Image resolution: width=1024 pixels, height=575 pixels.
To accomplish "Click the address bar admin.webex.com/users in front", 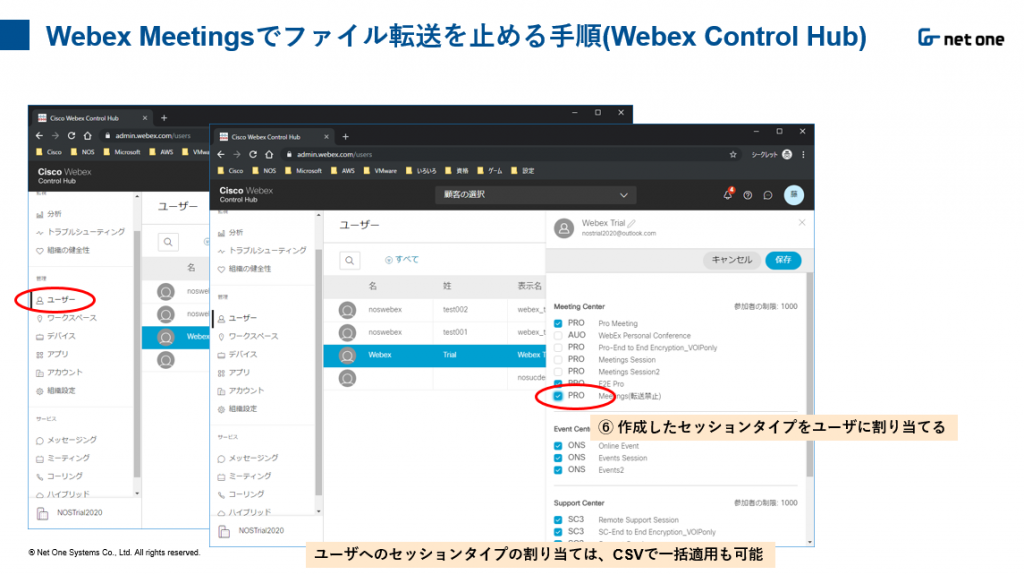I will click(334, 154).
